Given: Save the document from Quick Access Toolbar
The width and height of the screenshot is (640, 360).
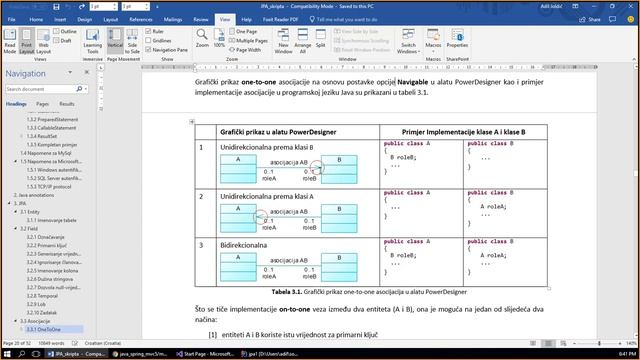Looking at the screenshot, I should pos(56,7).
